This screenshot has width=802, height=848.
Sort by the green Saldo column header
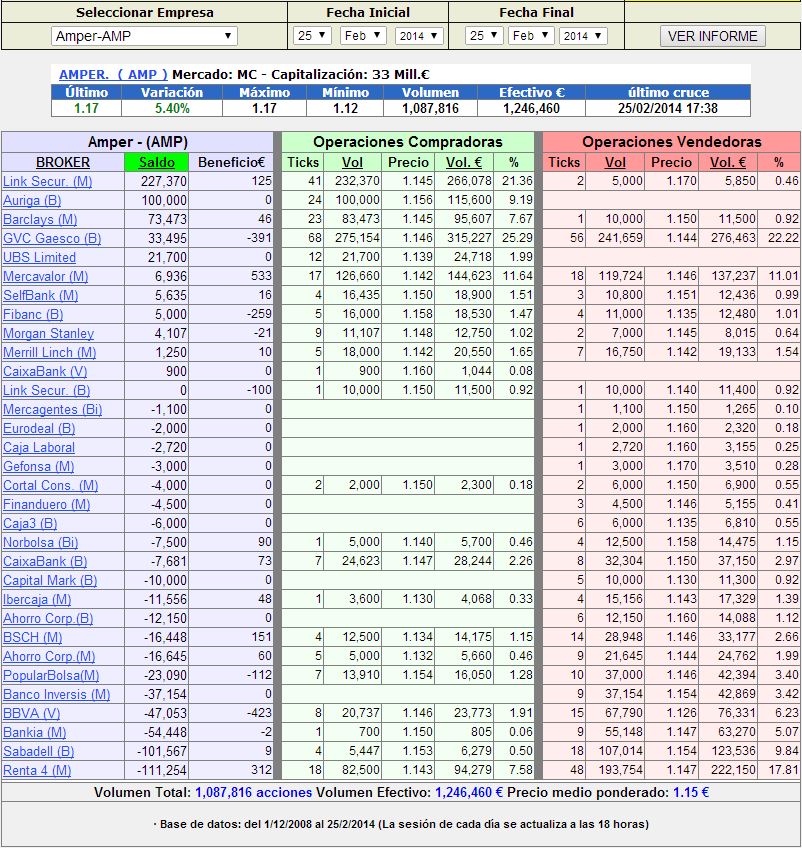tap(156, 162)
